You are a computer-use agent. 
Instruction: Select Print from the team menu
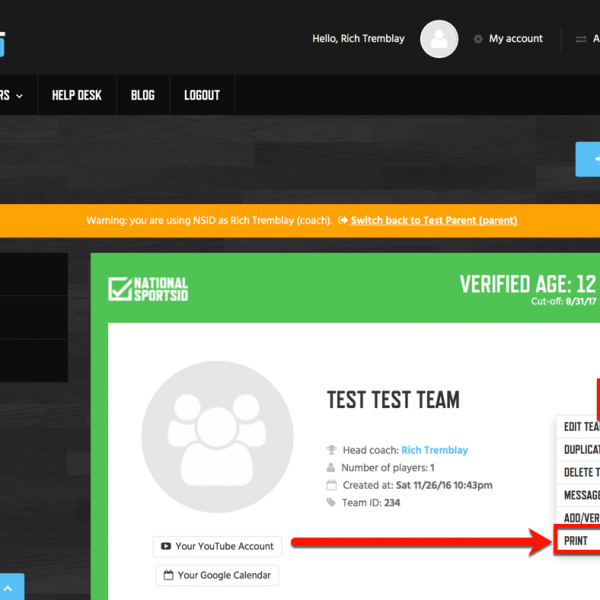tap(577, 541)
